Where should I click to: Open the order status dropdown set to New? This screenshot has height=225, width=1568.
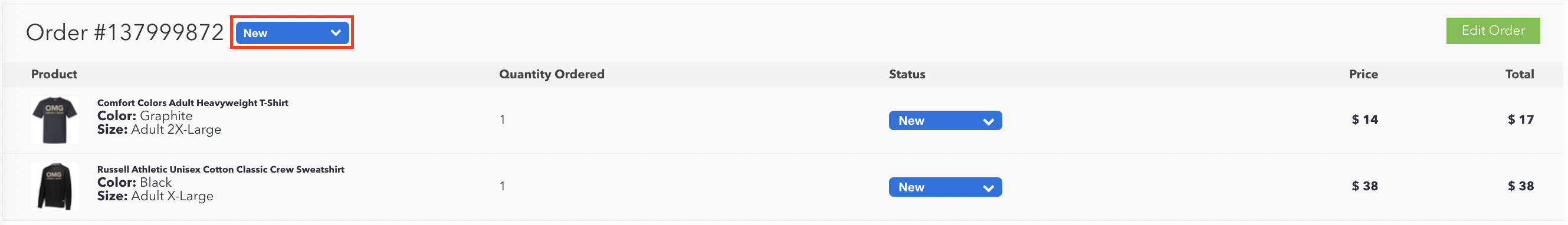(x=292, y=33)
